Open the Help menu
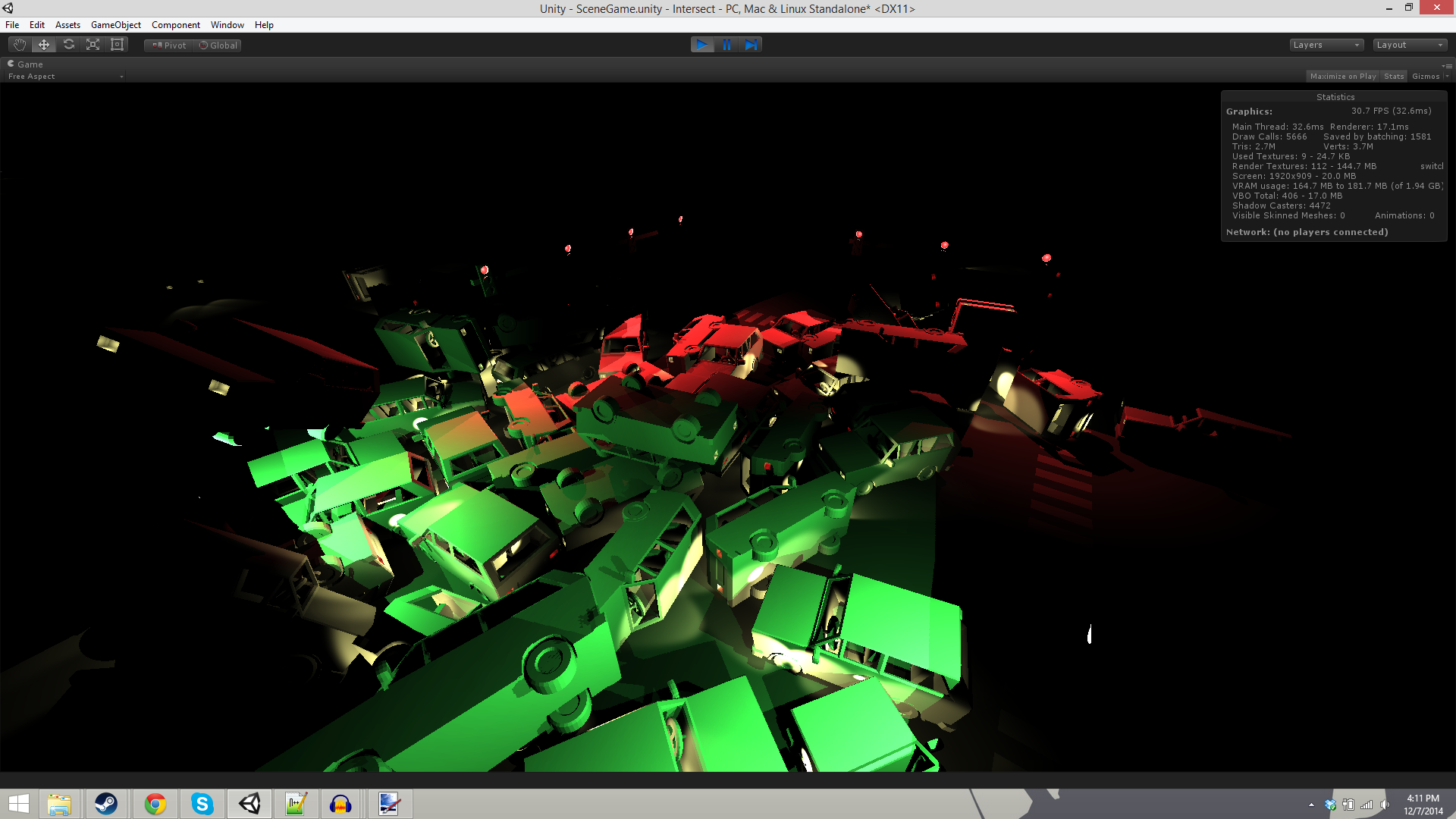1456x819 pixels. pyautogui.click(x=264, y=25)
